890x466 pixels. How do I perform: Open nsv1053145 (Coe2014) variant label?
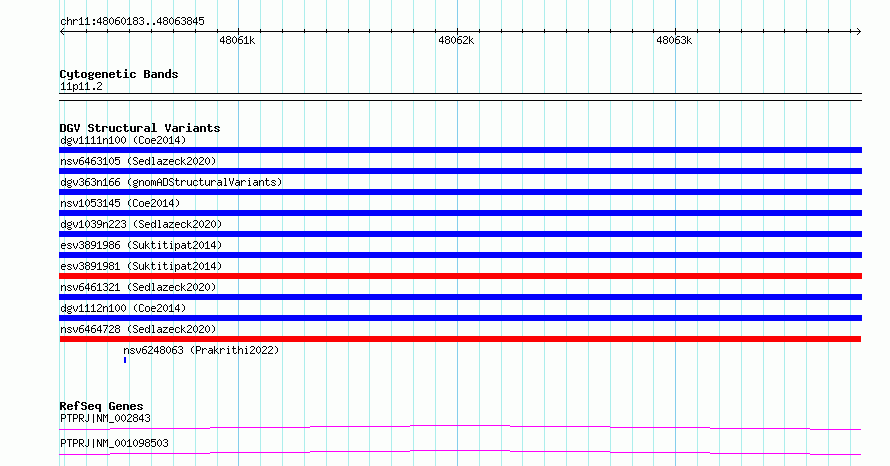(x=120, y=203)
